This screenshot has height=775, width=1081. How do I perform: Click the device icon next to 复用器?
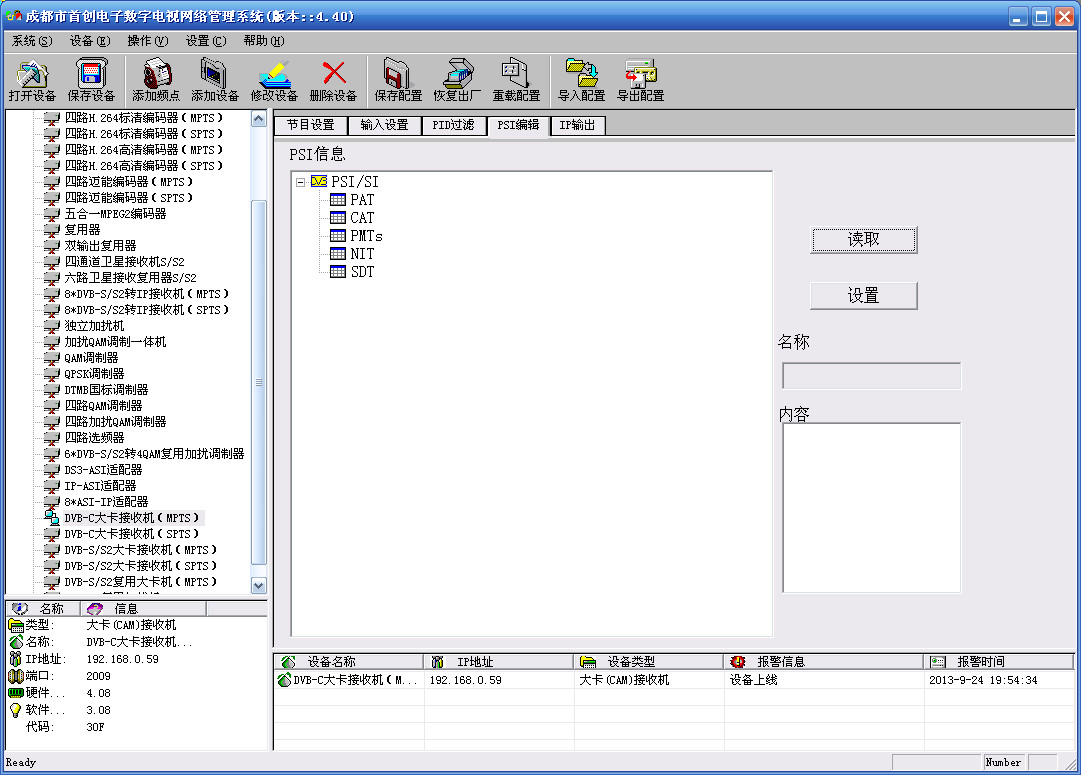52,230
